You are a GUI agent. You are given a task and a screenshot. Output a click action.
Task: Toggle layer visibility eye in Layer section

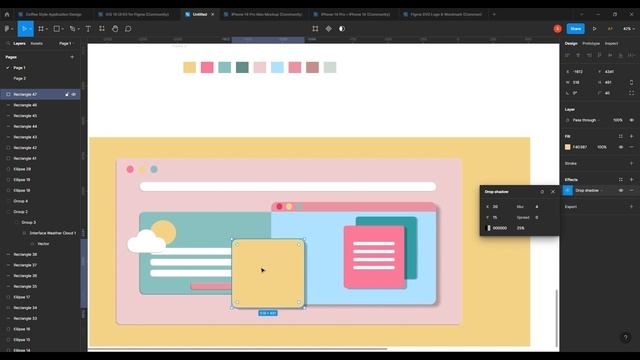click(631, 120)
